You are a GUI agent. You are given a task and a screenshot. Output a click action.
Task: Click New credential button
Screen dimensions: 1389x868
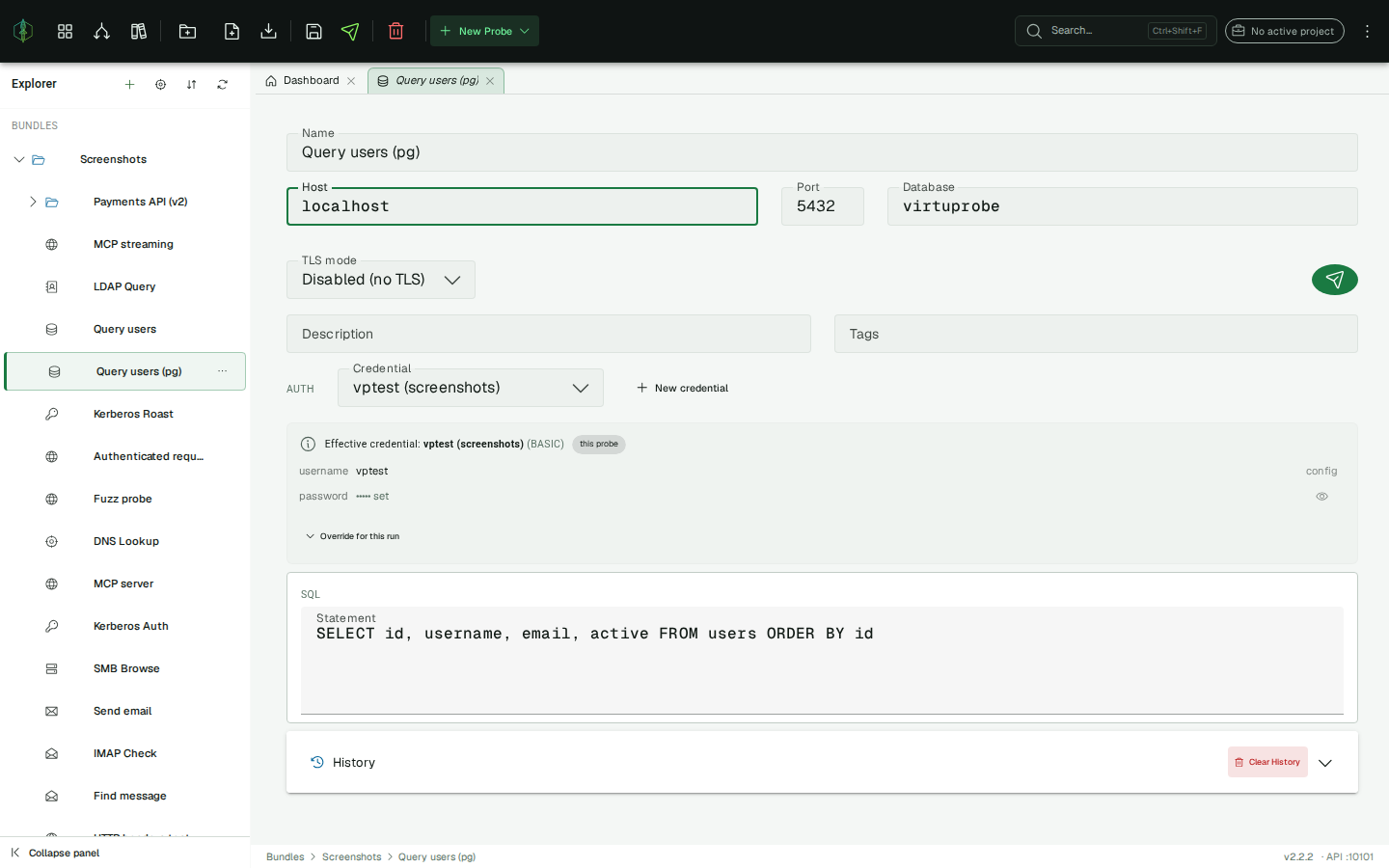coord(682,388)
